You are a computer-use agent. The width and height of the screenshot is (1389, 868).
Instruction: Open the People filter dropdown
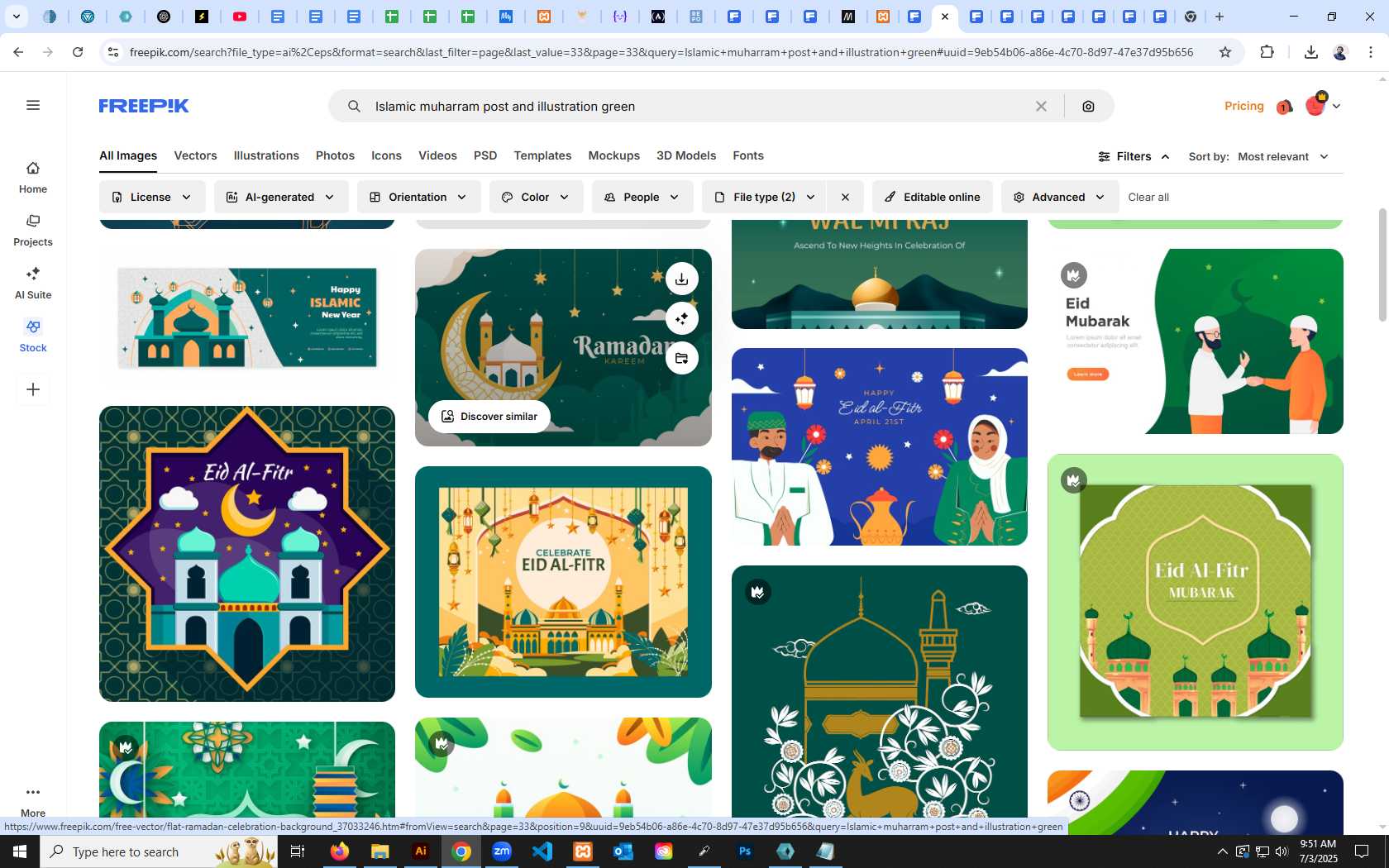642,197
